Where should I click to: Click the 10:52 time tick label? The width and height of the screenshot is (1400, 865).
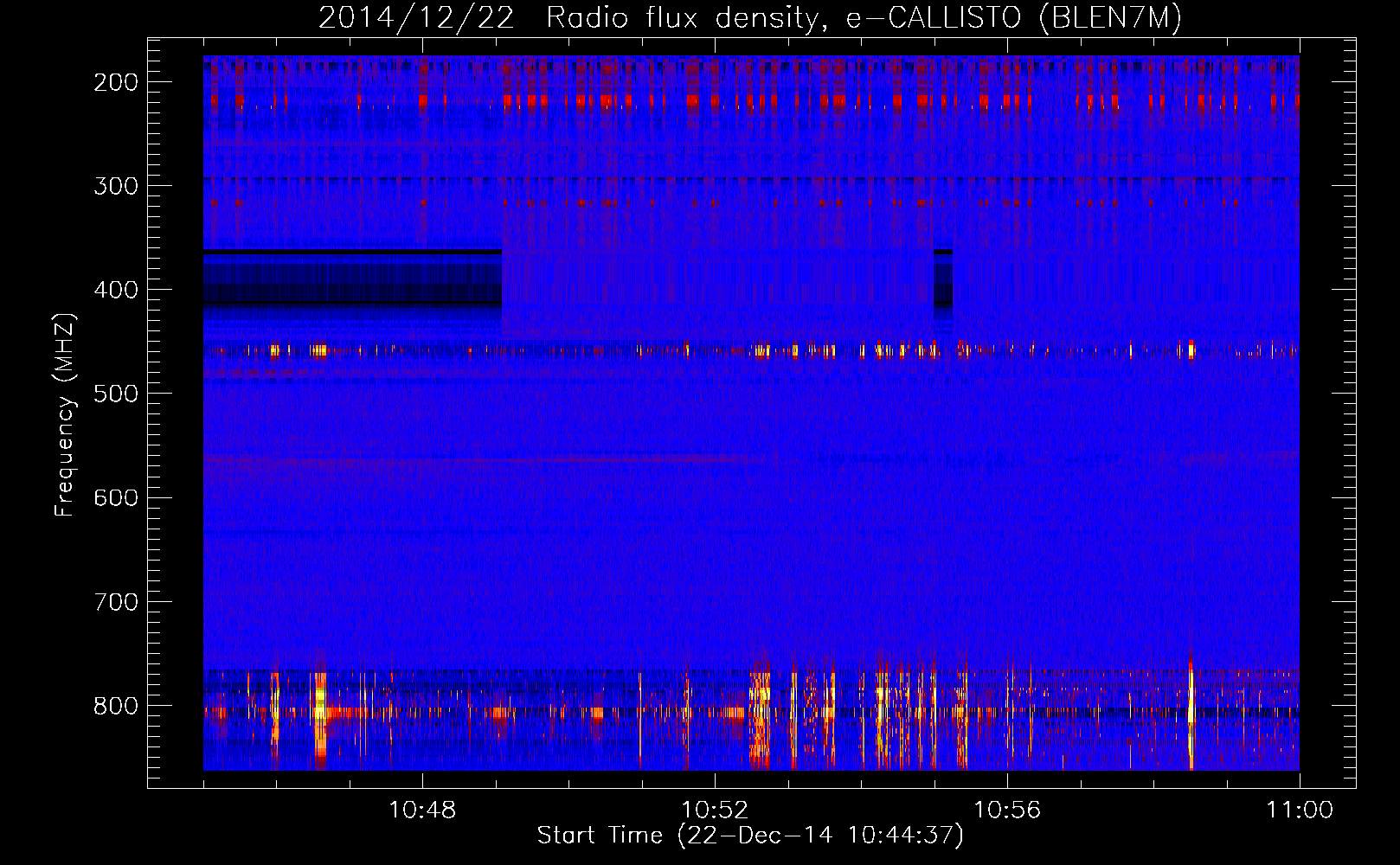pos(715,811)
